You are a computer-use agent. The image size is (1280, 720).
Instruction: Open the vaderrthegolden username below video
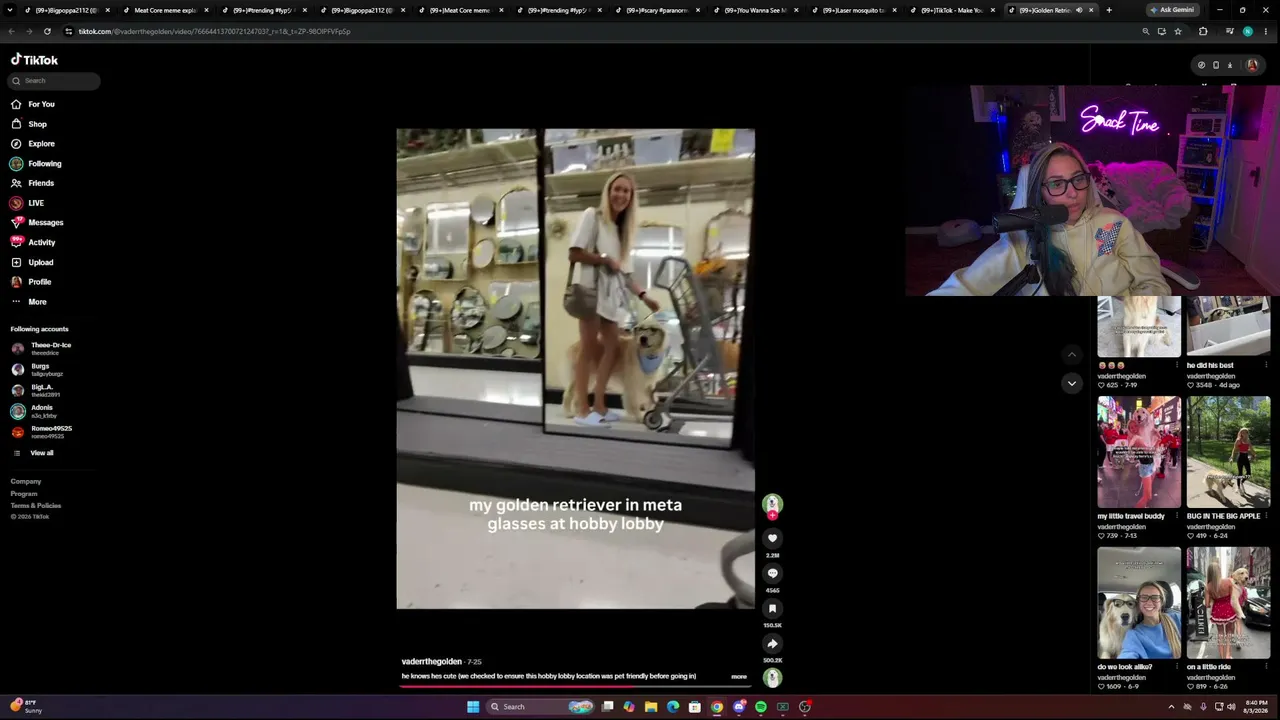click(x=431, y=662)
